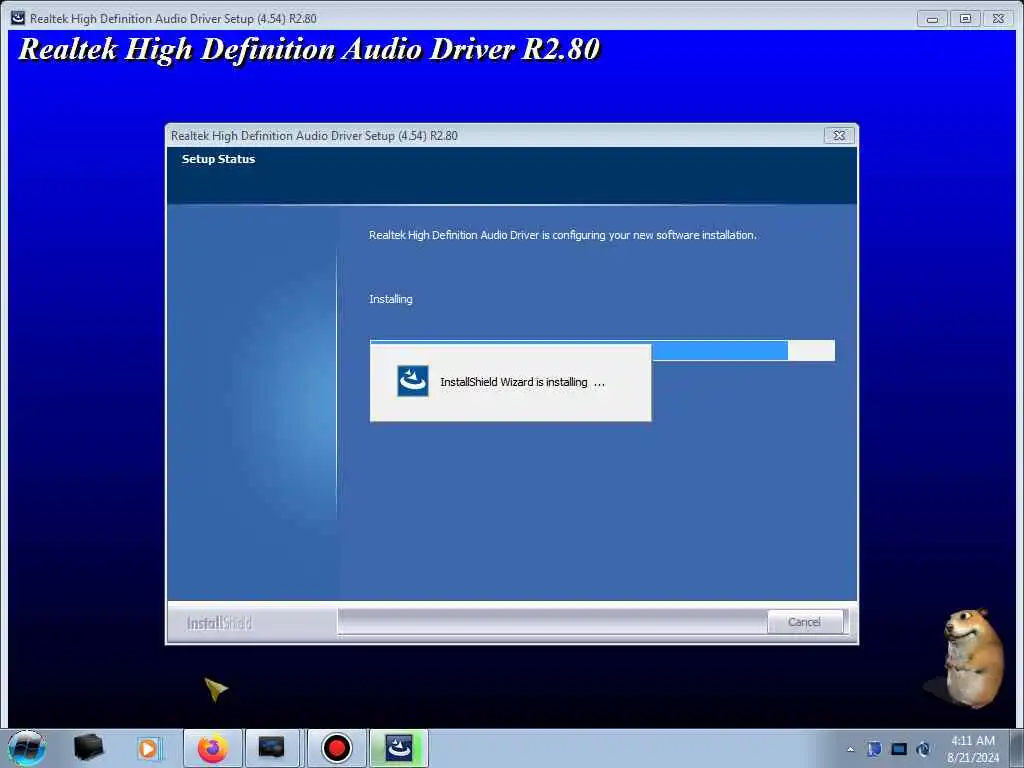Click the 'Installing' status label
1024x768 pixels.
391,299
